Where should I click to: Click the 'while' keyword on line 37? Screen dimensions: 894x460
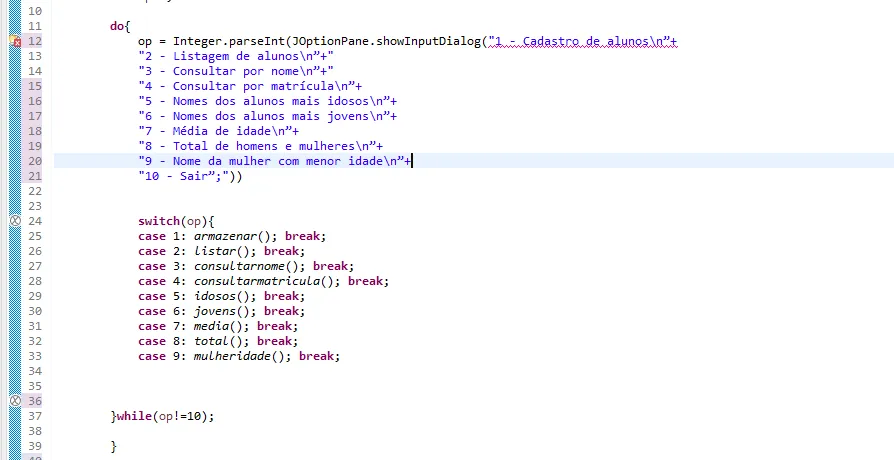[134, 416]
